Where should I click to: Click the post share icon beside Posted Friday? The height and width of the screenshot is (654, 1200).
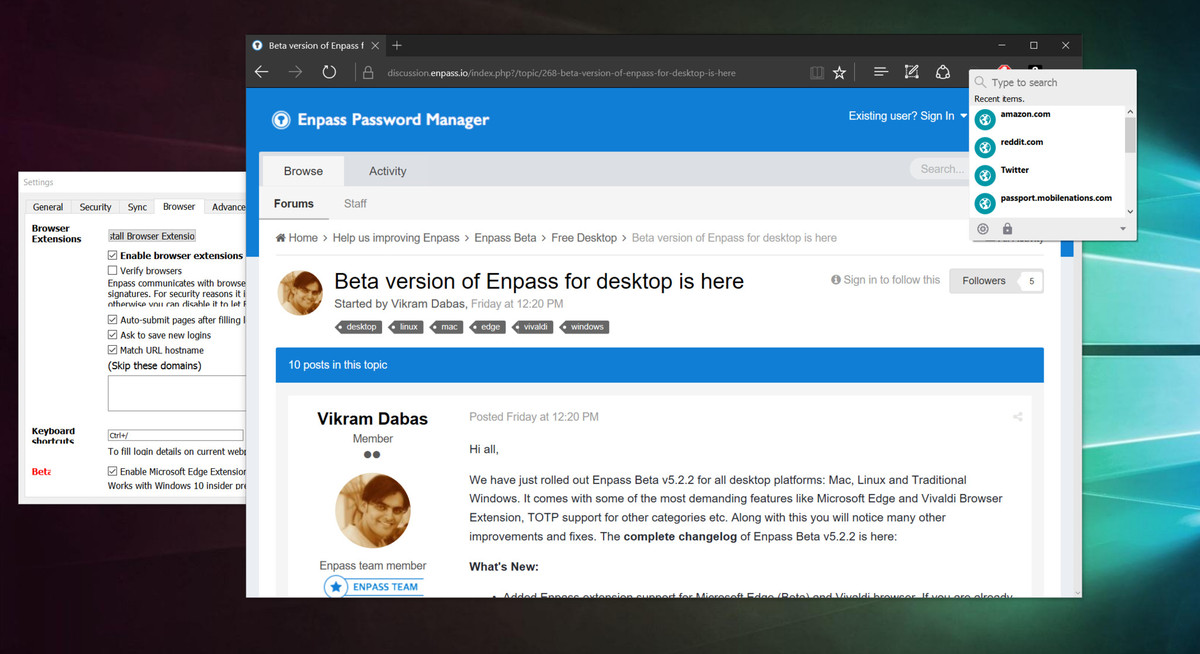click(1018, 417)
